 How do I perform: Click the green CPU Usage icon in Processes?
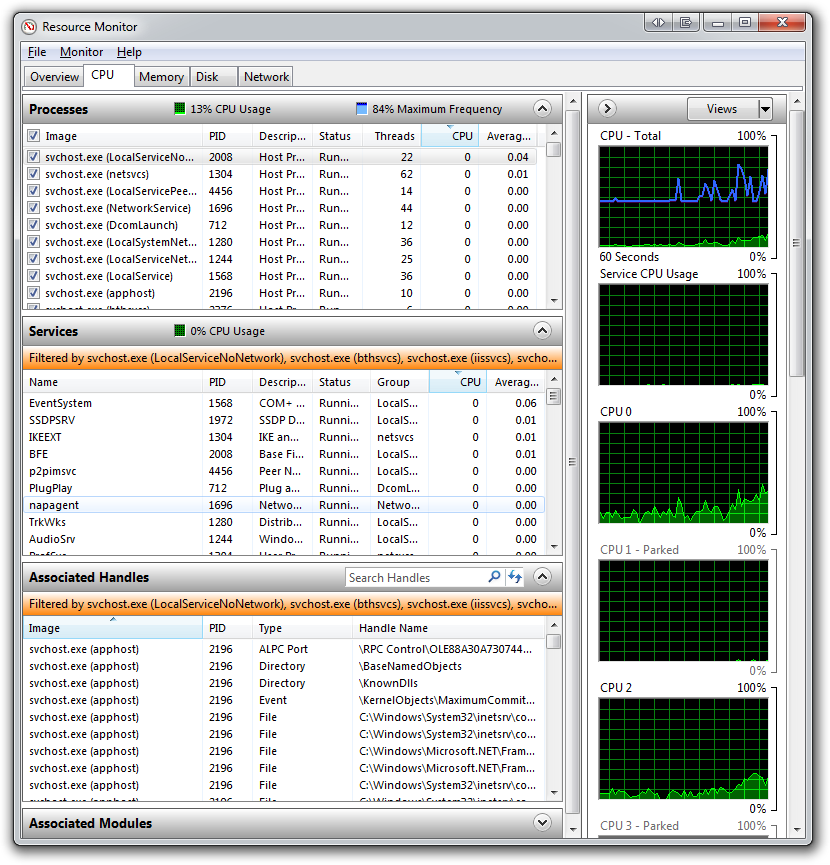[x=180, y=109]
